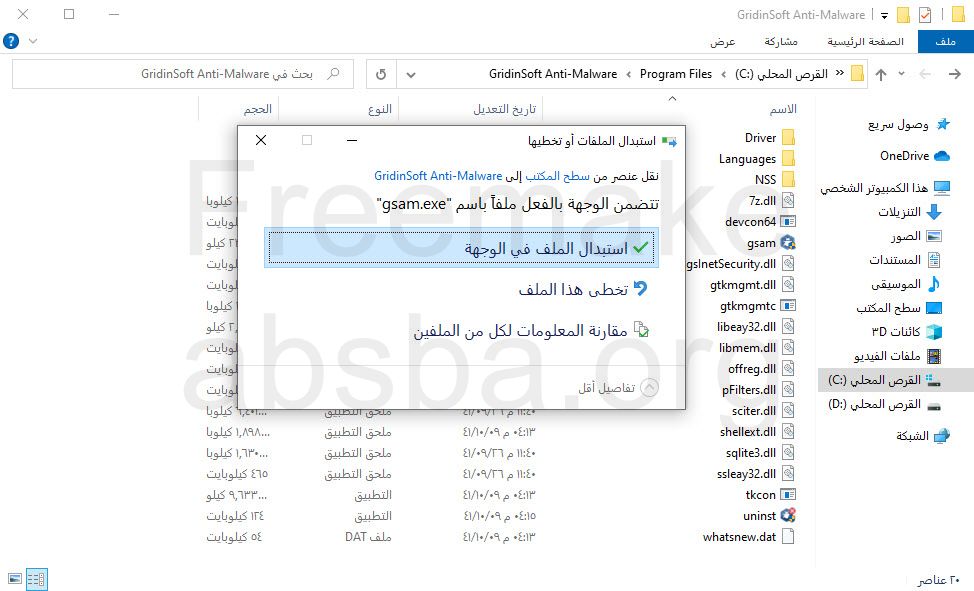Select the Driver folder icon

click(788, 137)
